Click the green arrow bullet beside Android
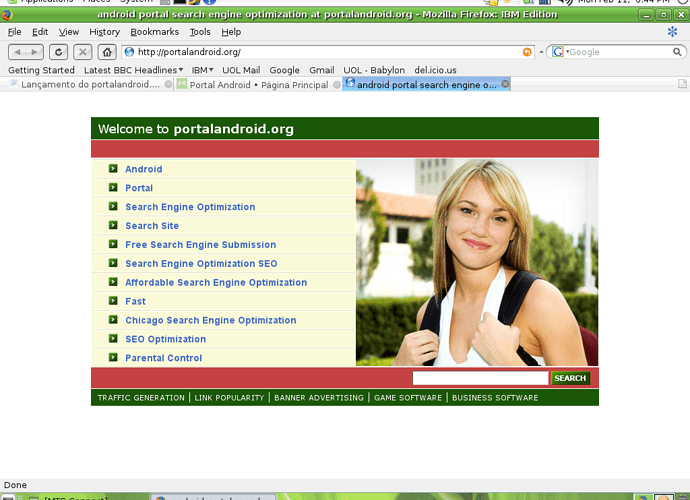 click(x=113, y=169)
